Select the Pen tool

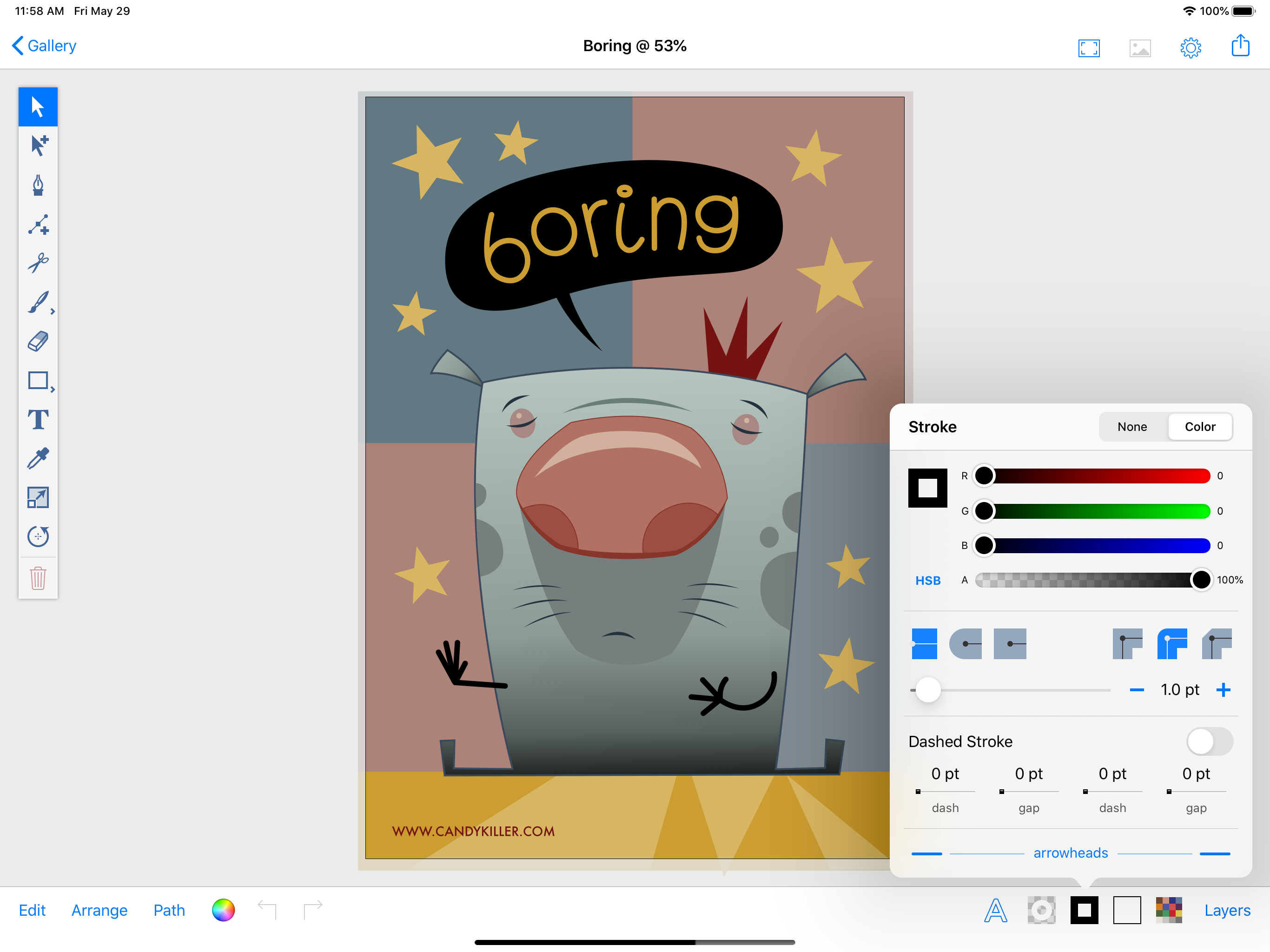click(38, 185)
